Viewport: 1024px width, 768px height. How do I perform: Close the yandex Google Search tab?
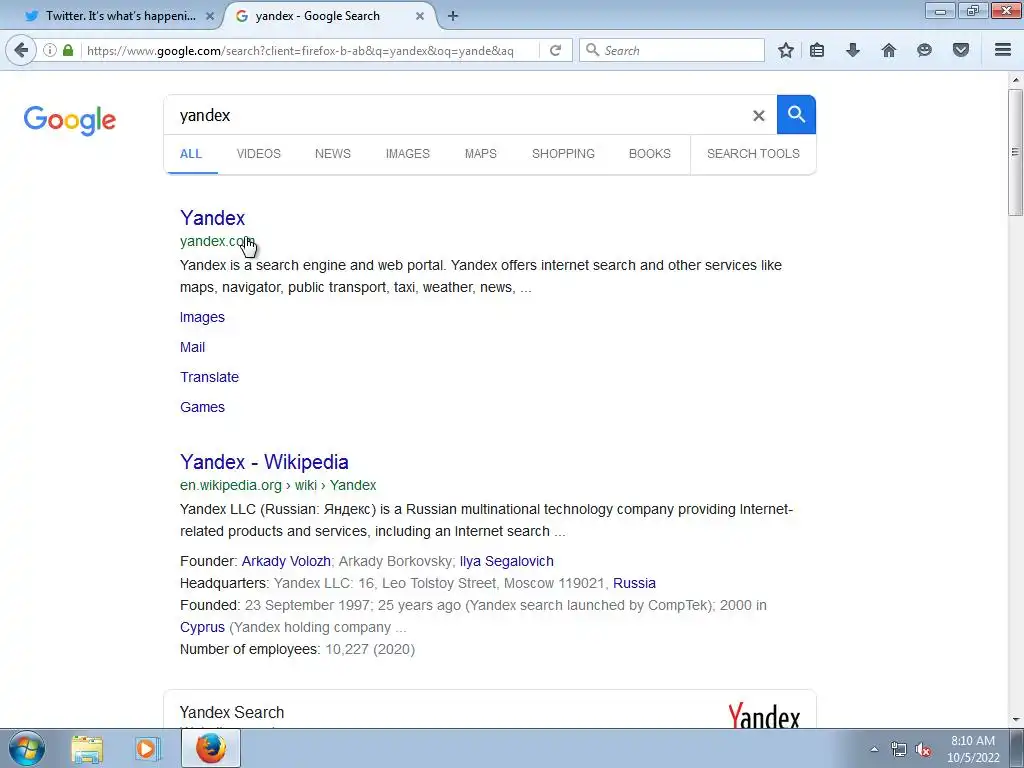pyautogui.click(x=420, y=16)
